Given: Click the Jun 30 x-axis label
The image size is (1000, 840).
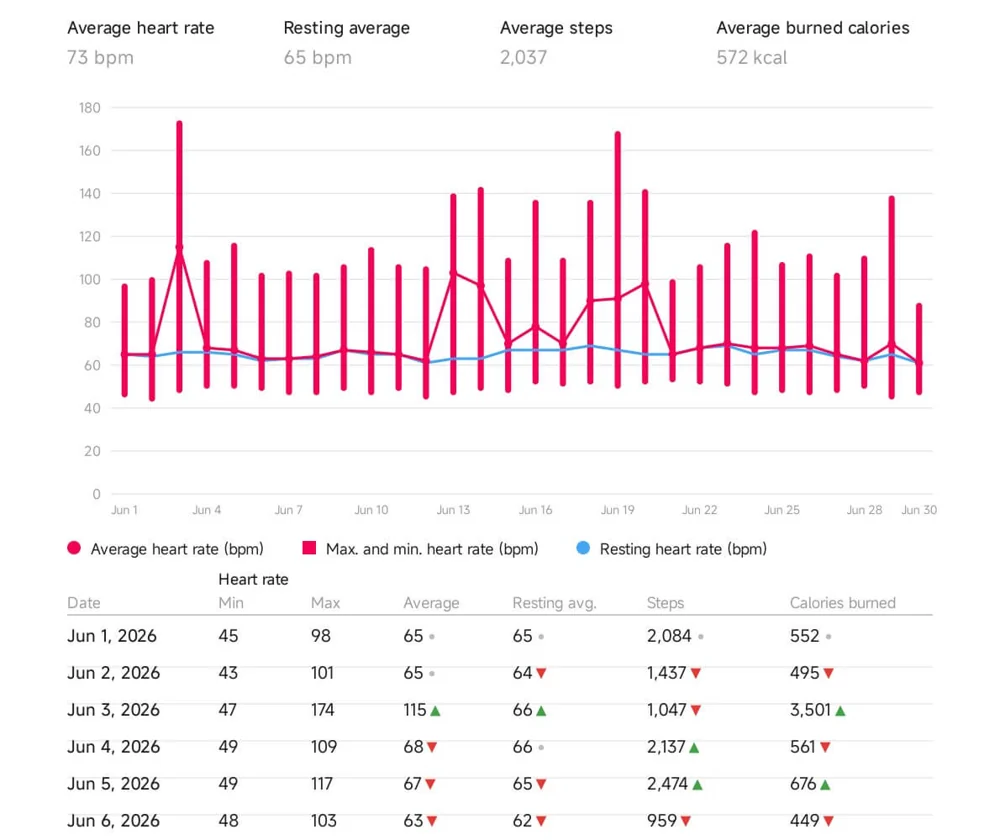Looking at the screenshot, I should (919, 510).
